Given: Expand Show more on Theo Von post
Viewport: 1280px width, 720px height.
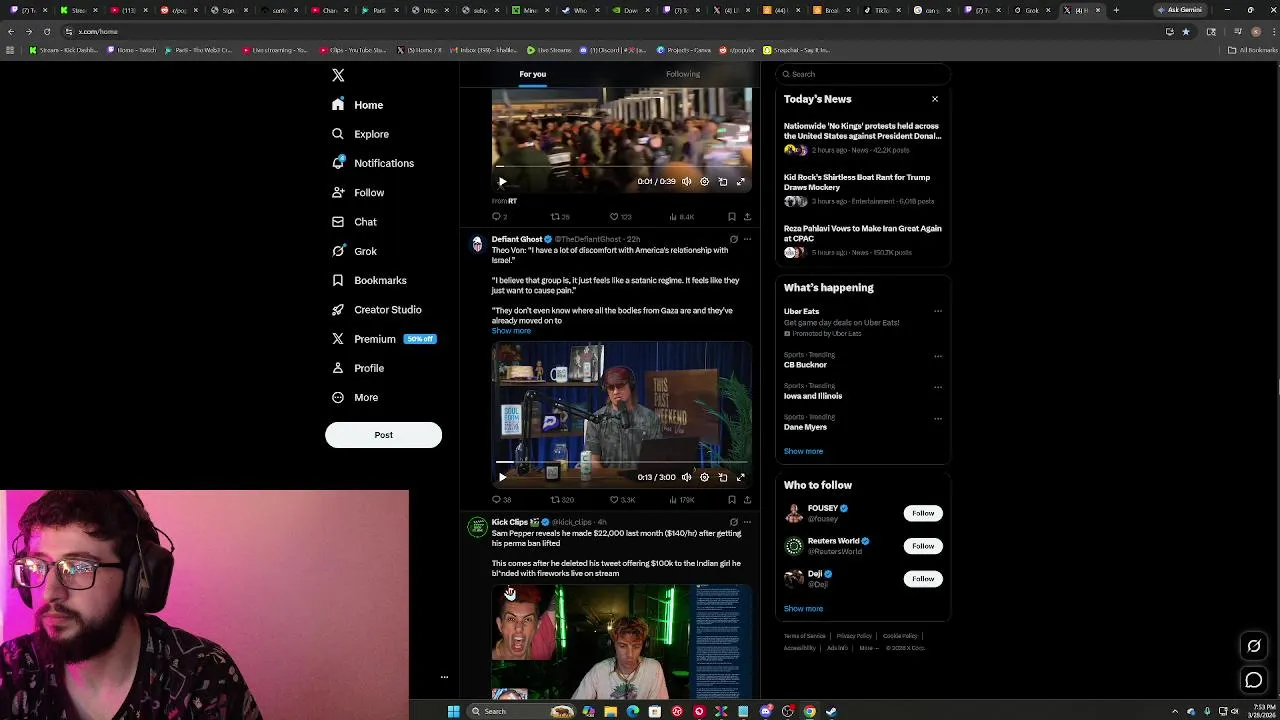Looking at the screenshot, I should [x=511, y=331].
